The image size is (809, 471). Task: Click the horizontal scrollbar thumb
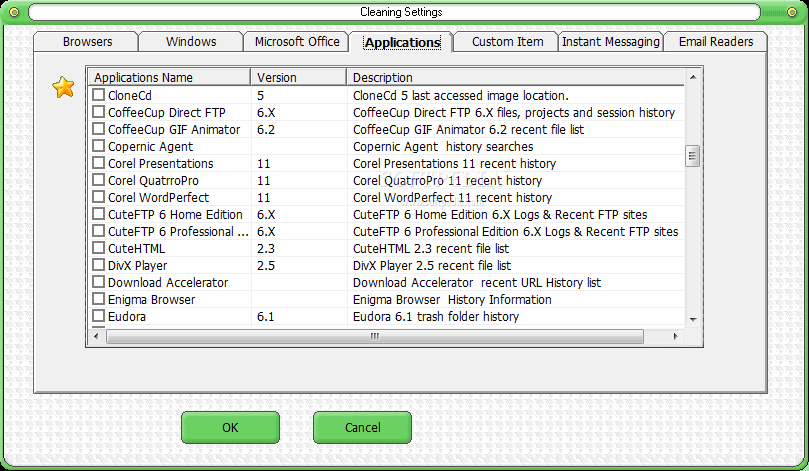pos(375,336)
